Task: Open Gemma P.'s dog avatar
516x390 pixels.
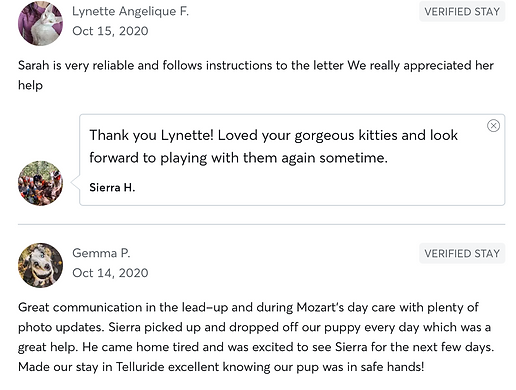Action: (40, 265)
